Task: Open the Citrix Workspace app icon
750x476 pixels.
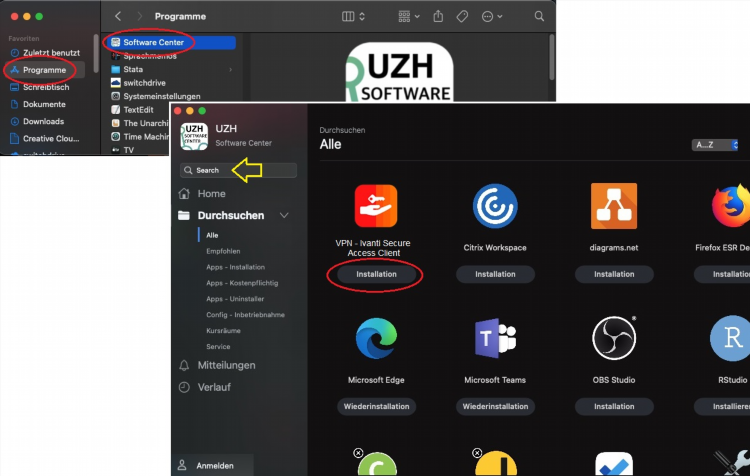Action: 495,206
